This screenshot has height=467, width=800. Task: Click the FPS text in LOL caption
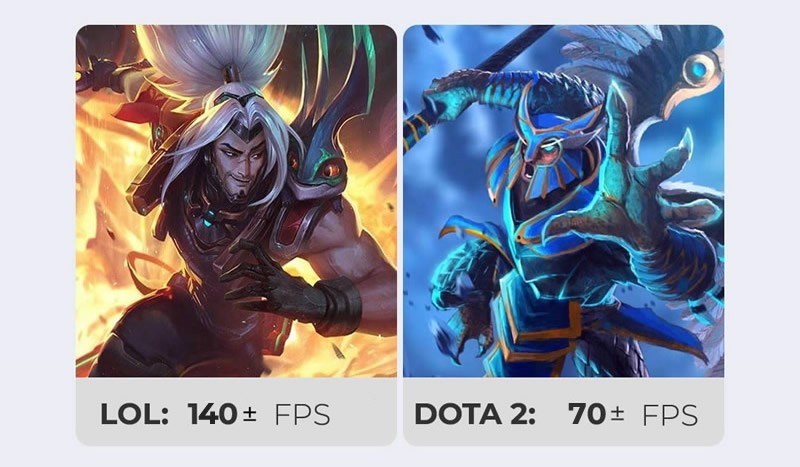pos(303,414)
